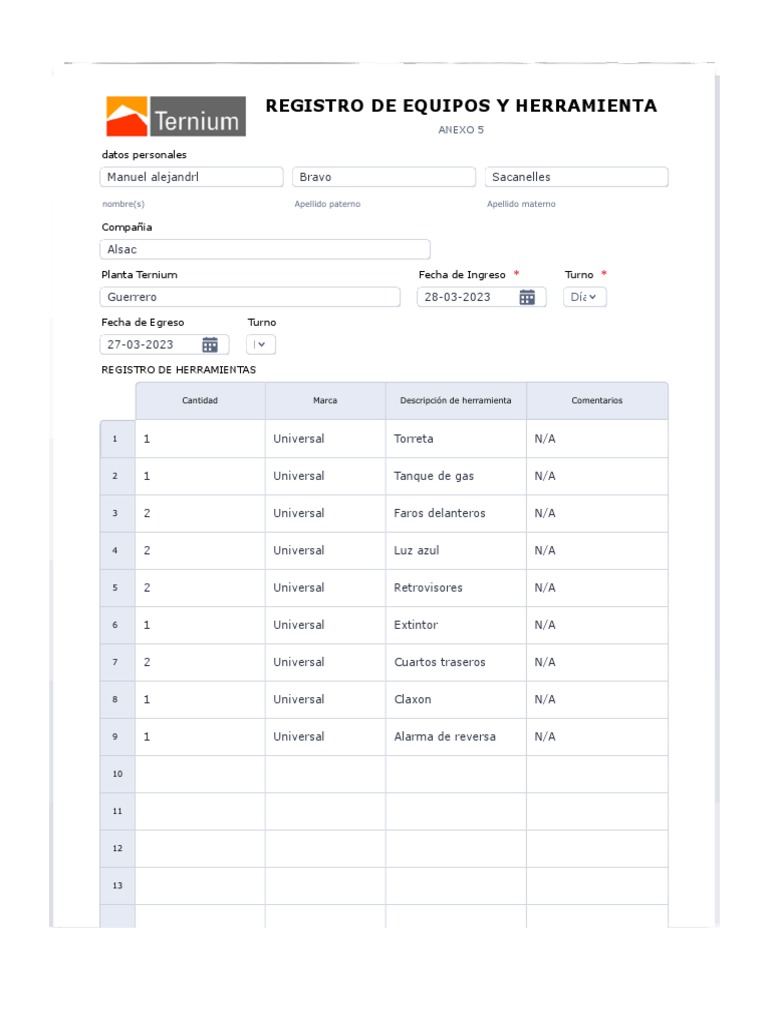Screen dimensions: 768x1024
Task: Expand the Turno dropdown beside Fecha de Egreso
Action: pyautogui.click(x=260, y=345)
